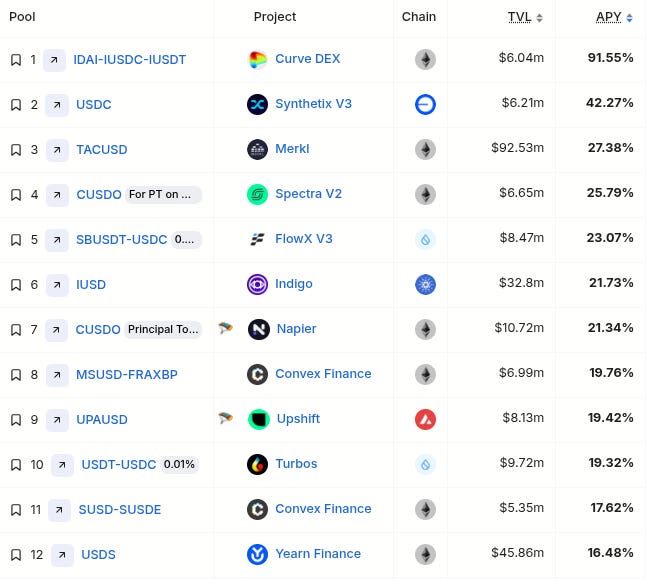This screenshot has width=646, height=579.
Task: Bookmark the Synthetix V3 USDC pool
Action: (16, 105)
